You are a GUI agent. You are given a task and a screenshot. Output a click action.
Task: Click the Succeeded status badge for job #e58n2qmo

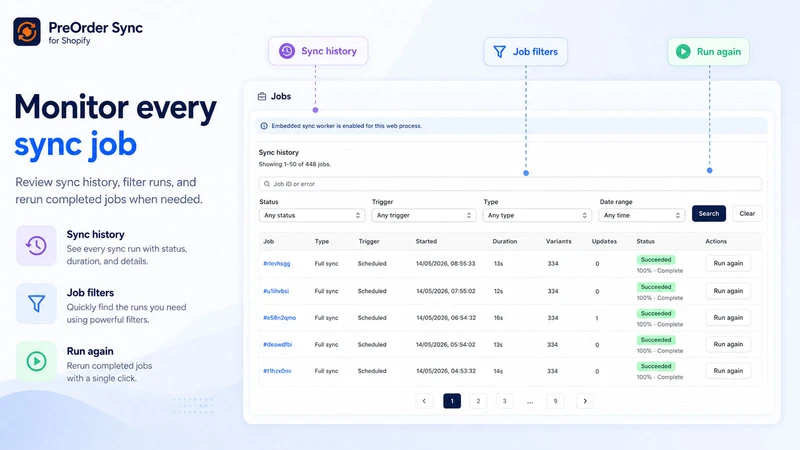click(656, 314)
